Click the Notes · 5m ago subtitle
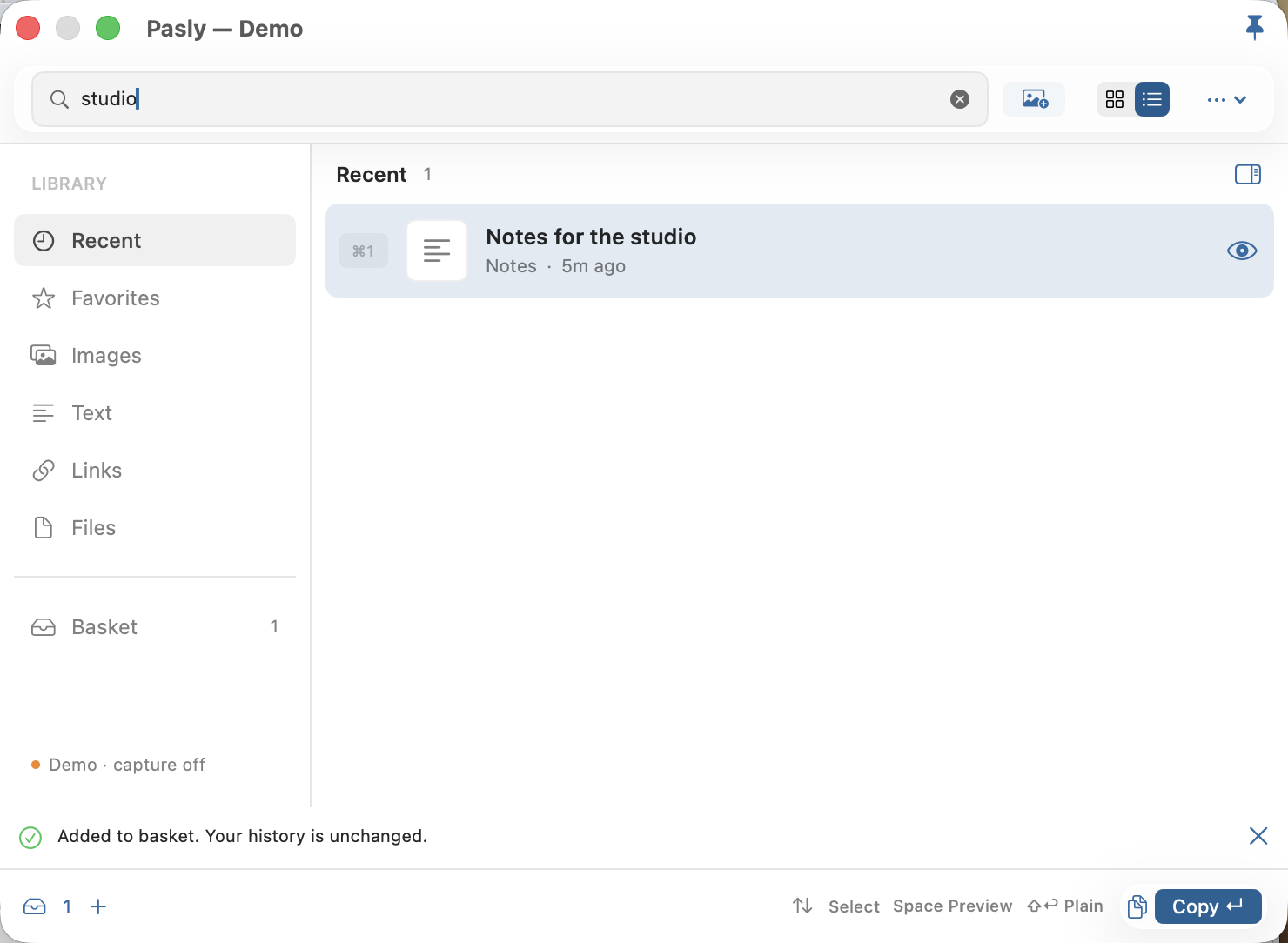This screenshot has width=1288, height=943. [555, 266]
